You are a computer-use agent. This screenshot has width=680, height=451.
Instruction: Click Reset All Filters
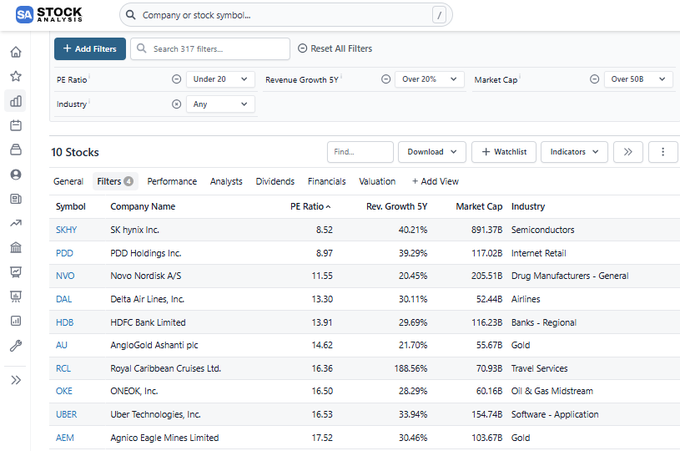[x=335, y=49]
